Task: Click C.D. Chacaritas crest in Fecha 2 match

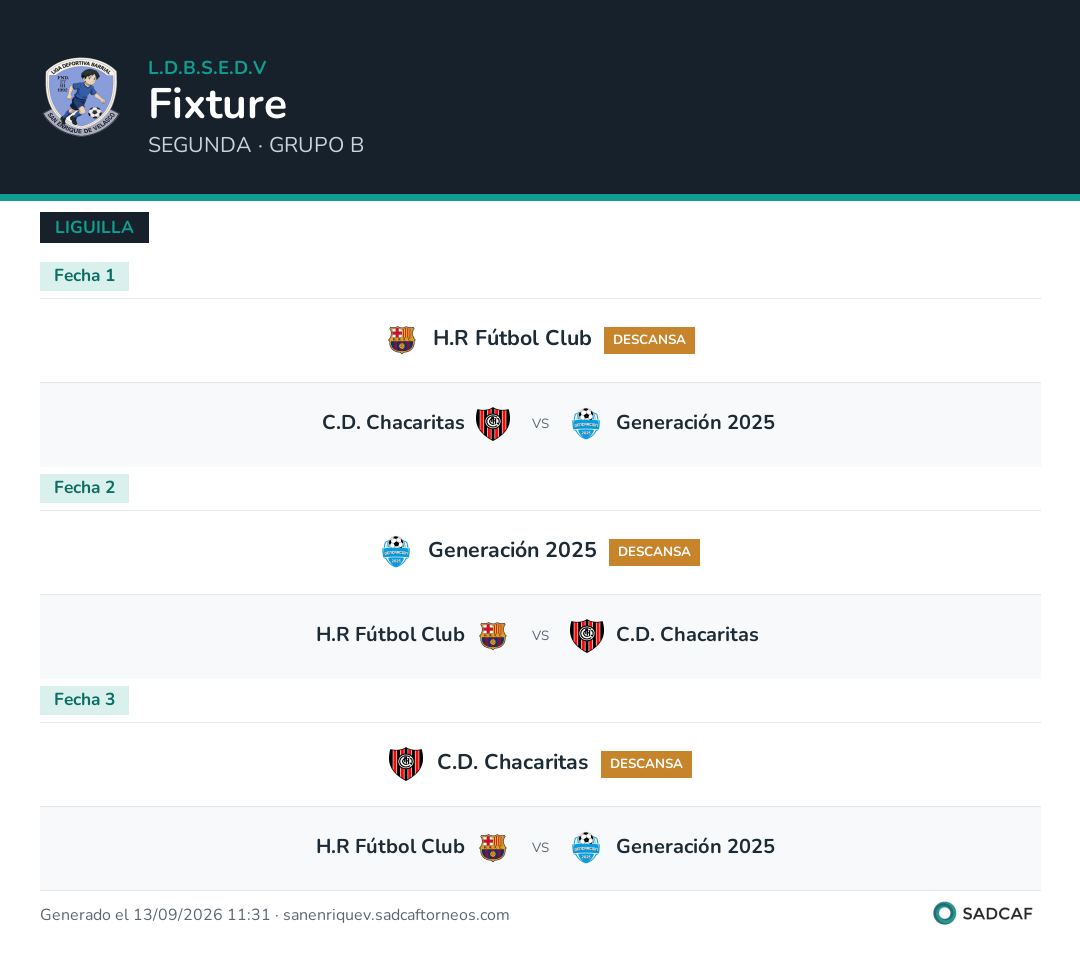Action: [587, 635]
